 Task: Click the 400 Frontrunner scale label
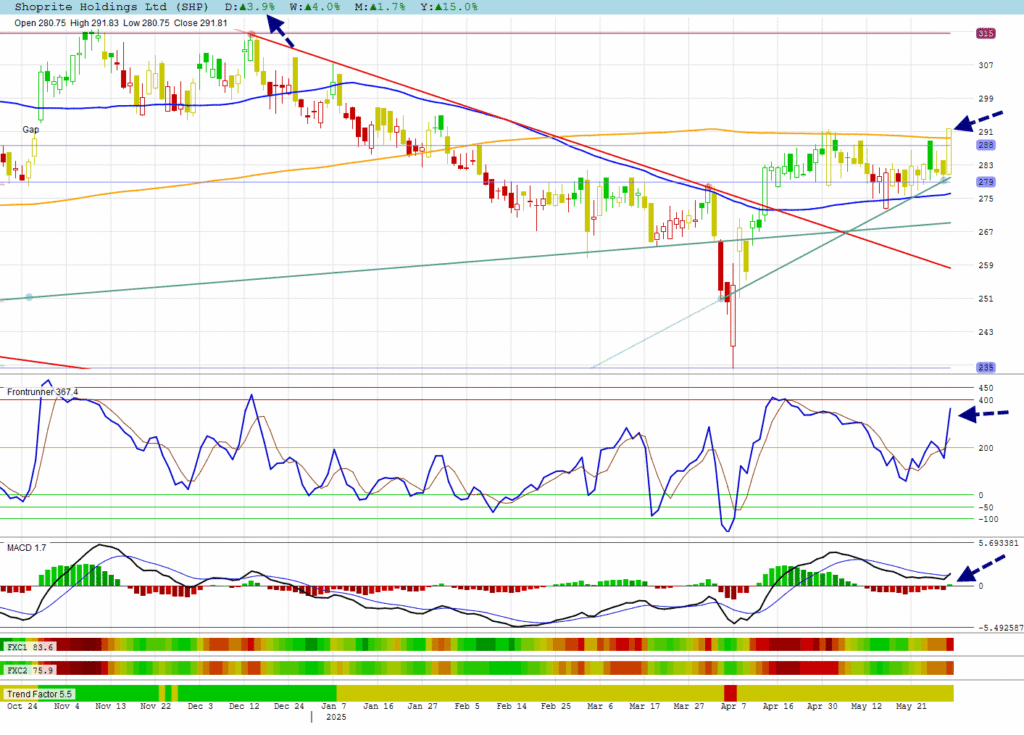pos(985,400)
